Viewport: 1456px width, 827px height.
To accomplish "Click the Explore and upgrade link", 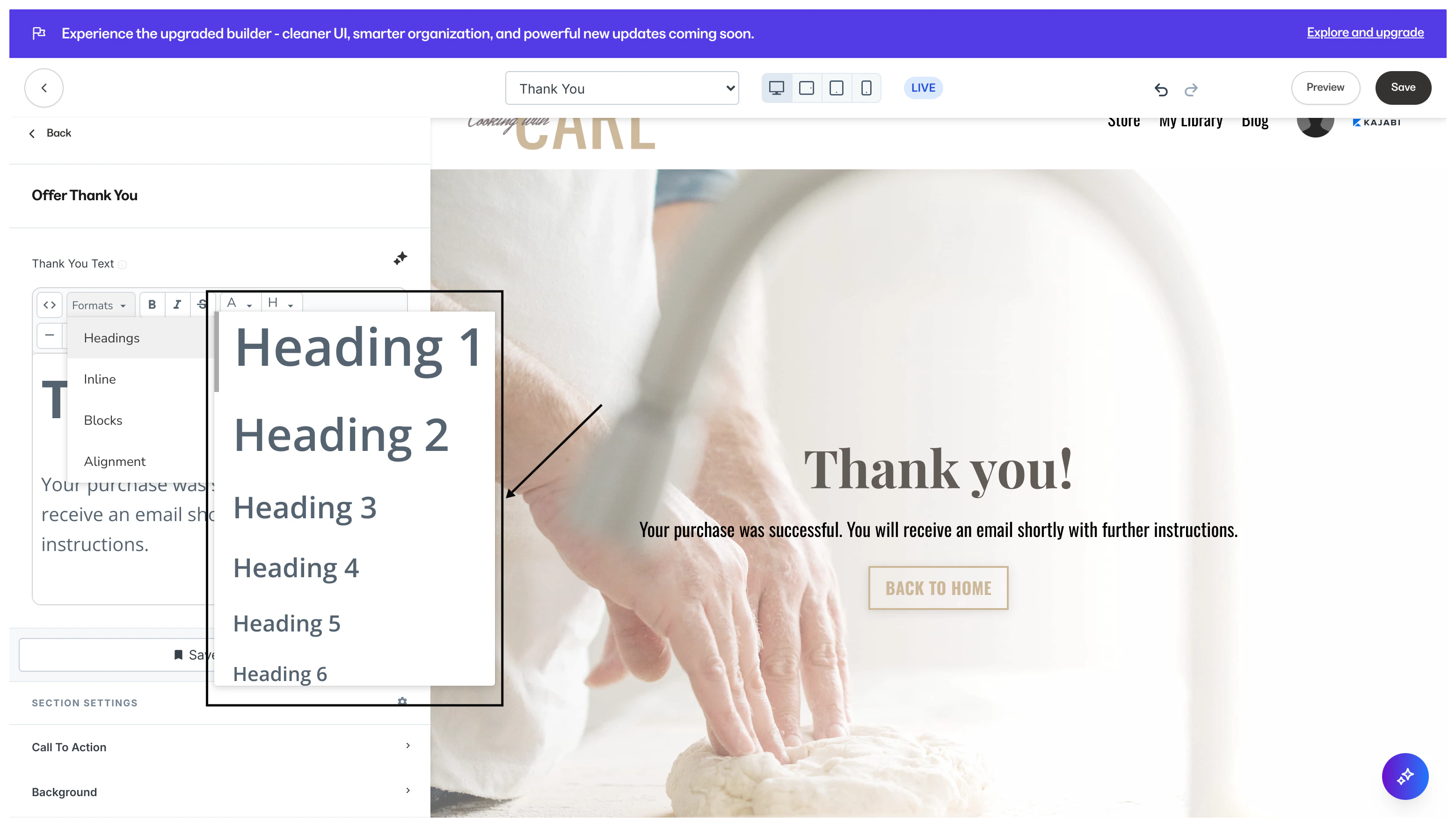I will pos(1365,32).
